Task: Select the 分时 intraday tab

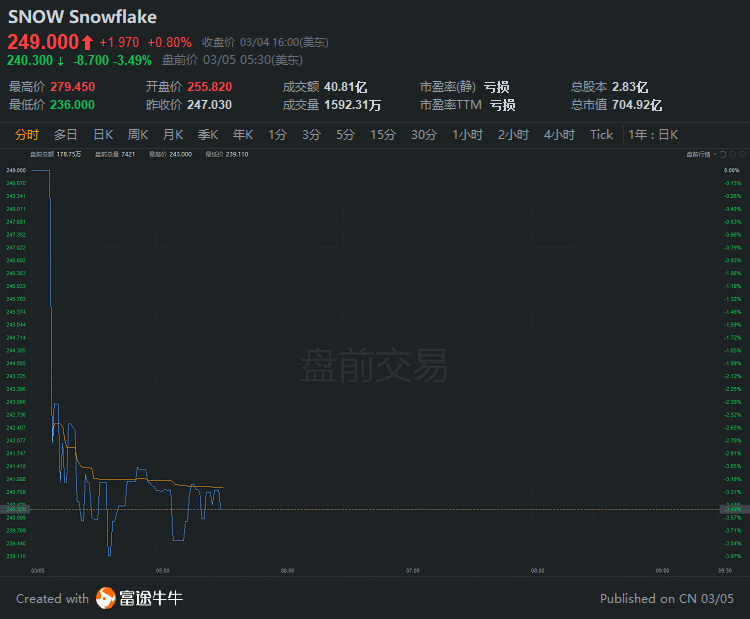Action: pyautogui.click(x=27, y=135)
